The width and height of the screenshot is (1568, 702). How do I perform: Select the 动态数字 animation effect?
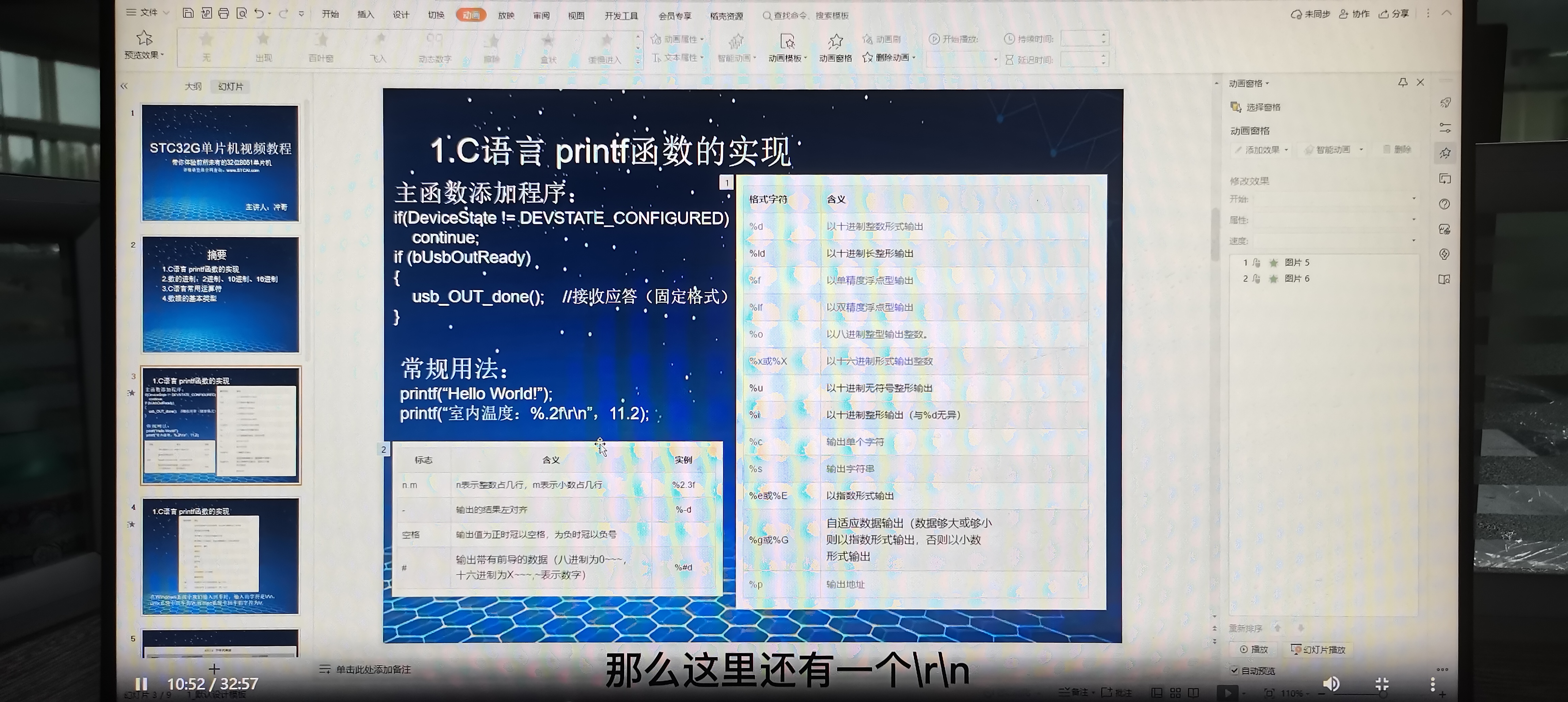tap(435, 48)
